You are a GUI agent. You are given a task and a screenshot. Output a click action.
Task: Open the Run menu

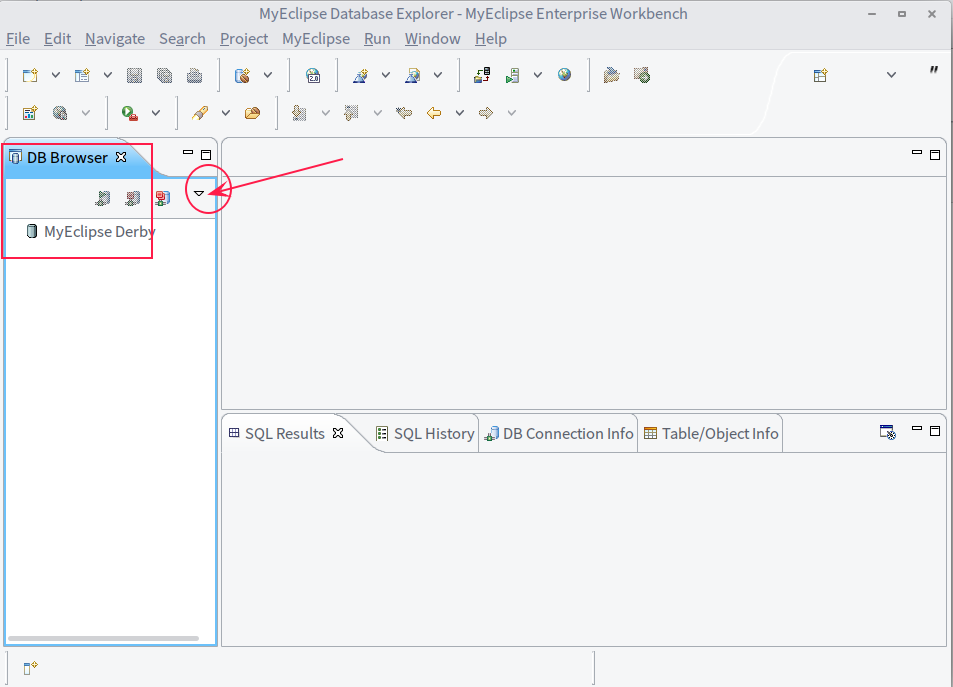coord(377,39)
